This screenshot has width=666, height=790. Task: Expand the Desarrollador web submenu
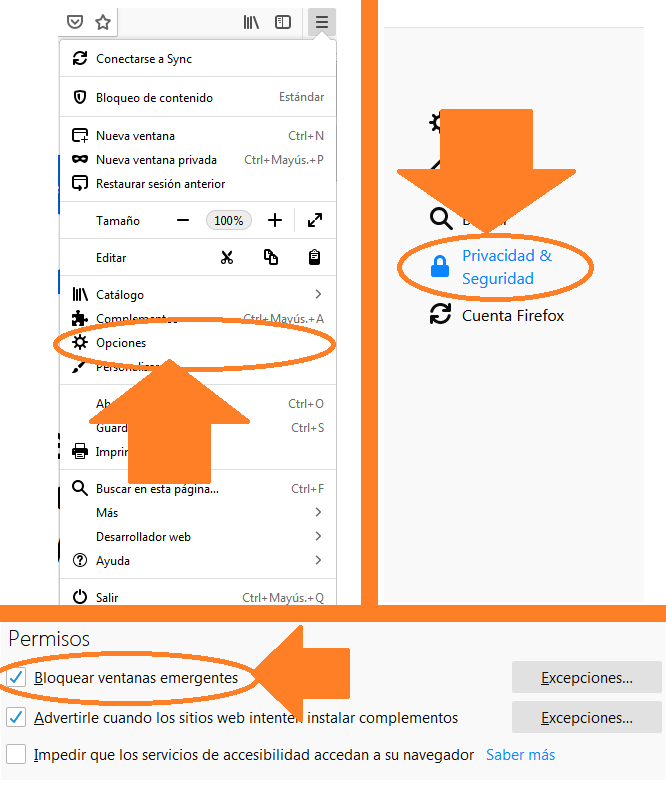(x=198, y=537)
